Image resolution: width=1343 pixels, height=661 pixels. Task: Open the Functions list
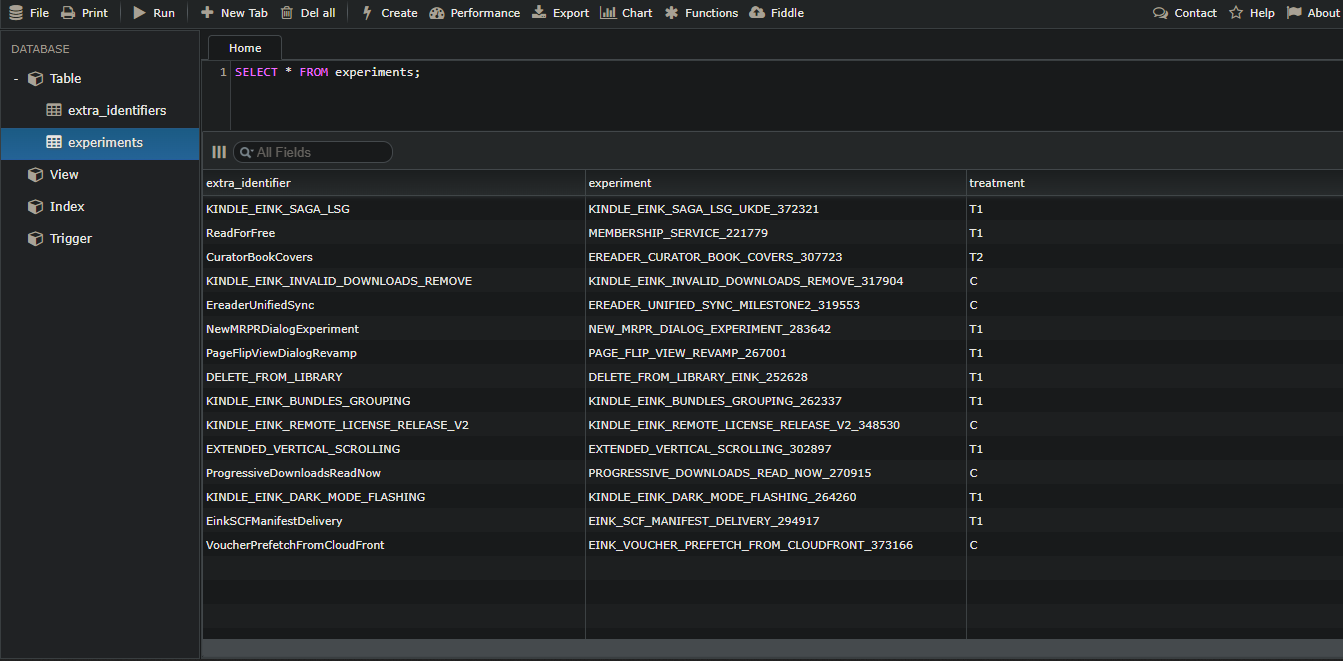tap(701, 13)
